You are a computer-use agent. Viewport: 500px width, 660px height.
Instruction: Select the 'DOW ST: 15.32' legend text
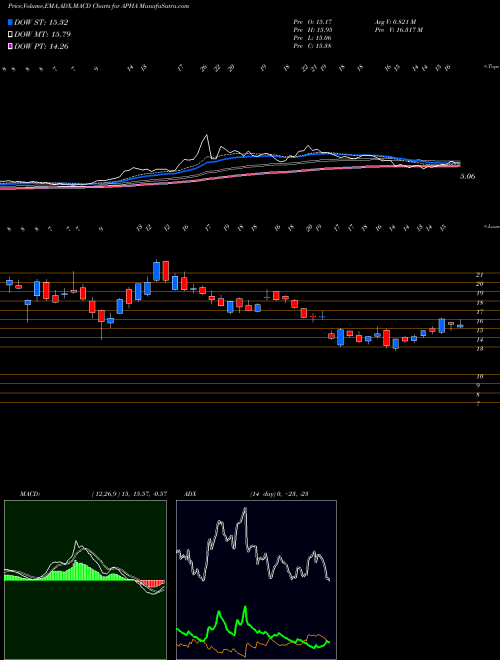pyautogui.click(x=41, y=22)
